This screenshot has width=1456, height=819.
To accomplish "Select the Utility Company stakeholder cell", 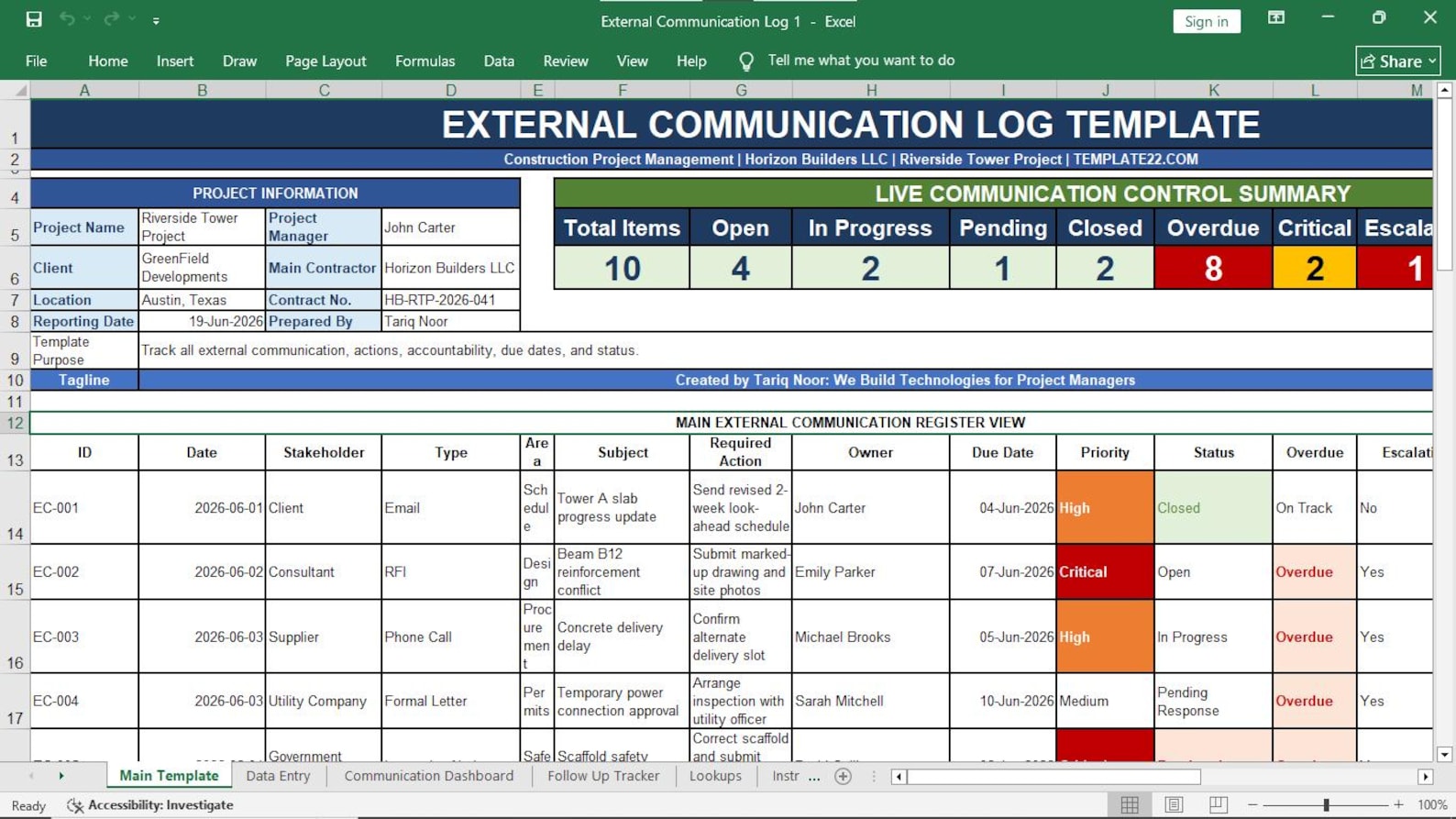I will [324, 701].
